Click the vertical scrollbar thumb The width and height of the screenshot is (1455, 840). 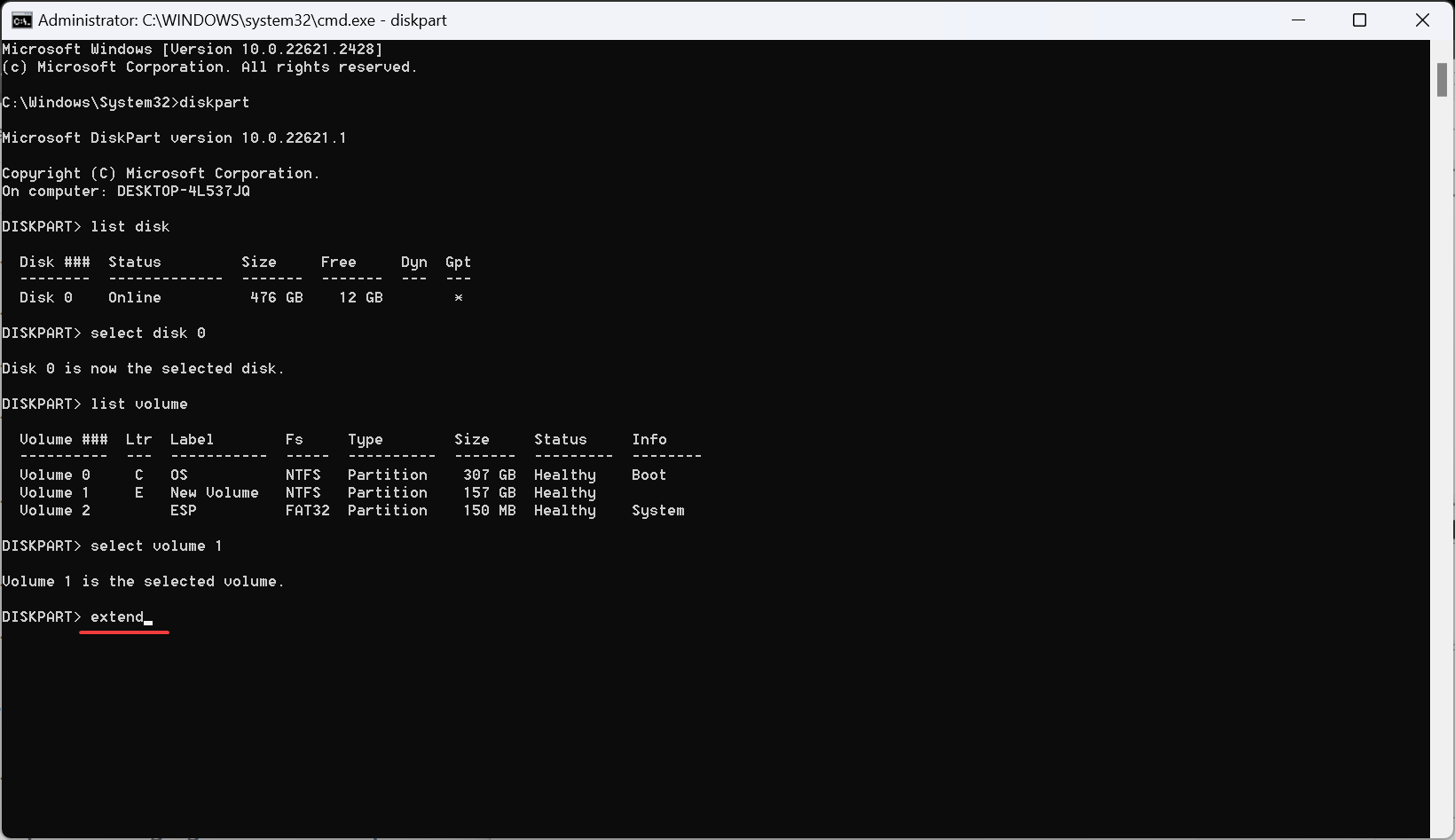pos(1442,80)
